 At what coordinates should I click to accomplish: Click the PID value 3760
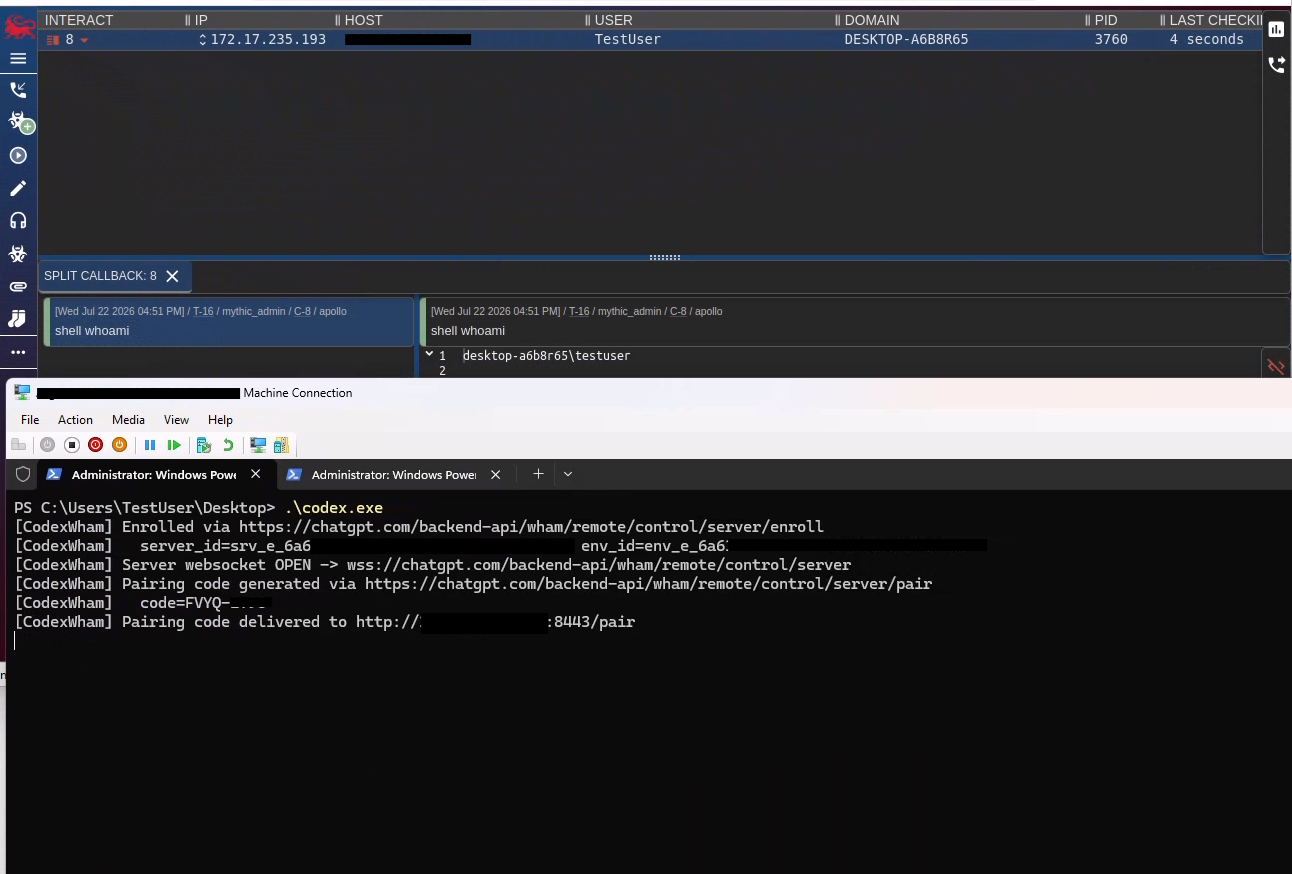click(x=1111, y=40)
